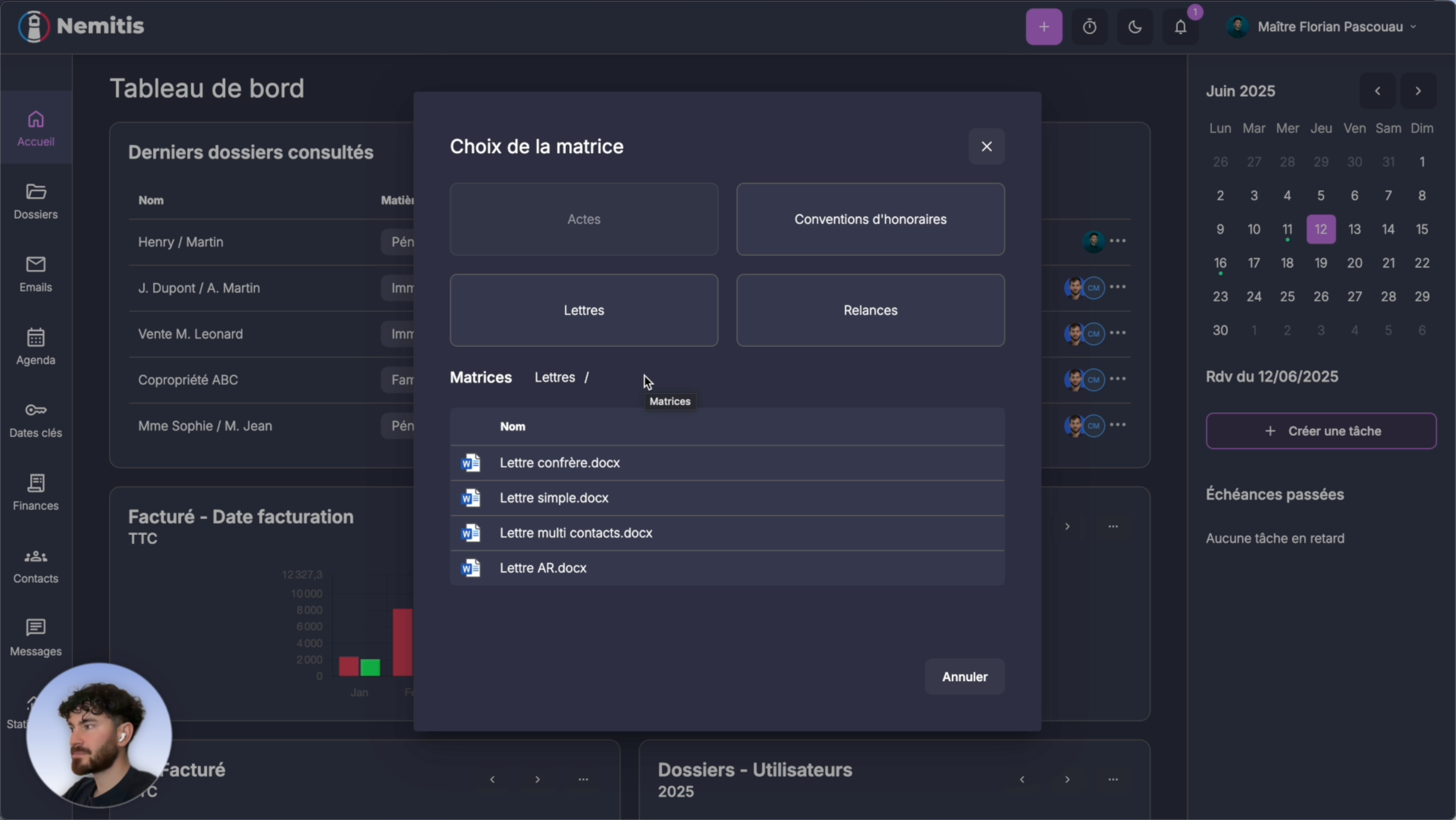Open the Henry / Martin dossier
1456x820 pixels.
180,242
